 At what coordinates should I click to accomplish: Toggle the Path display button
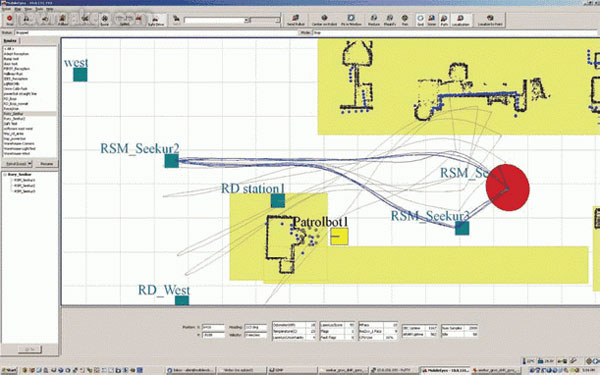444,20
